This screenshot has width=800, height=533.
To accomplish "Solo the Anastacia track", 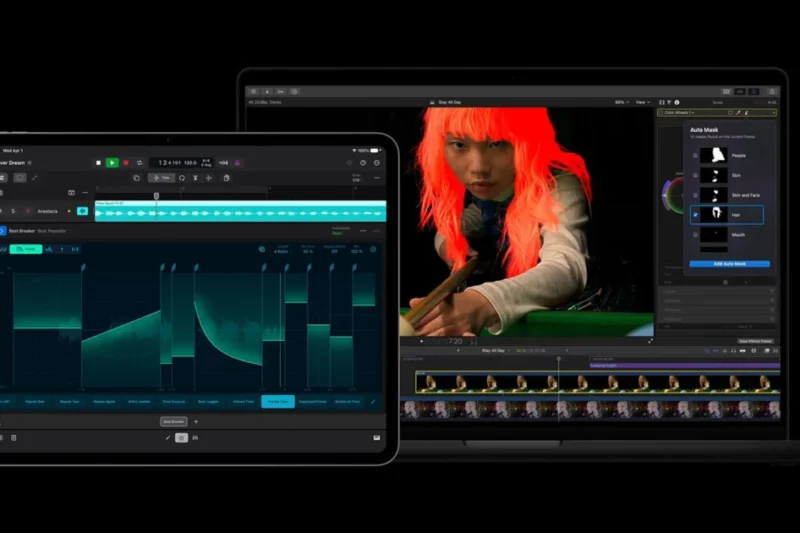I will pos(13,211).
